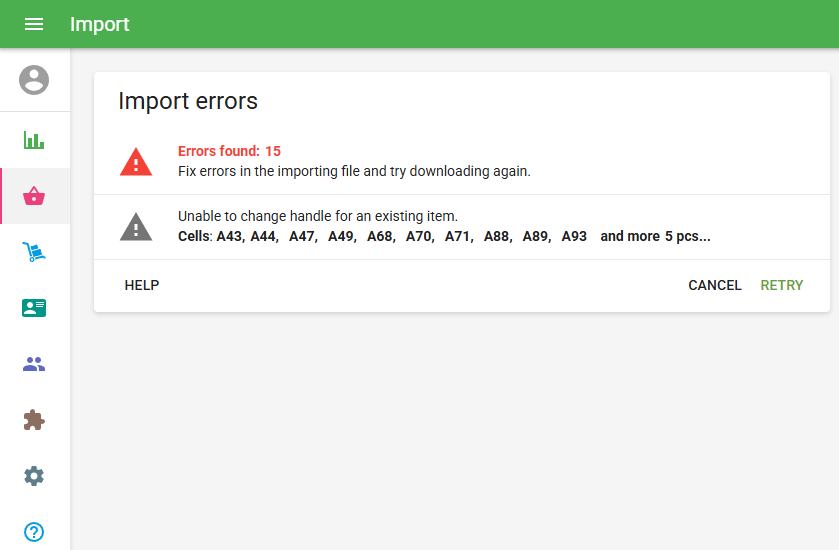Click the gray warning triangle icon
This screenshot has width=839, height=550.
click(x=136, y=227)
